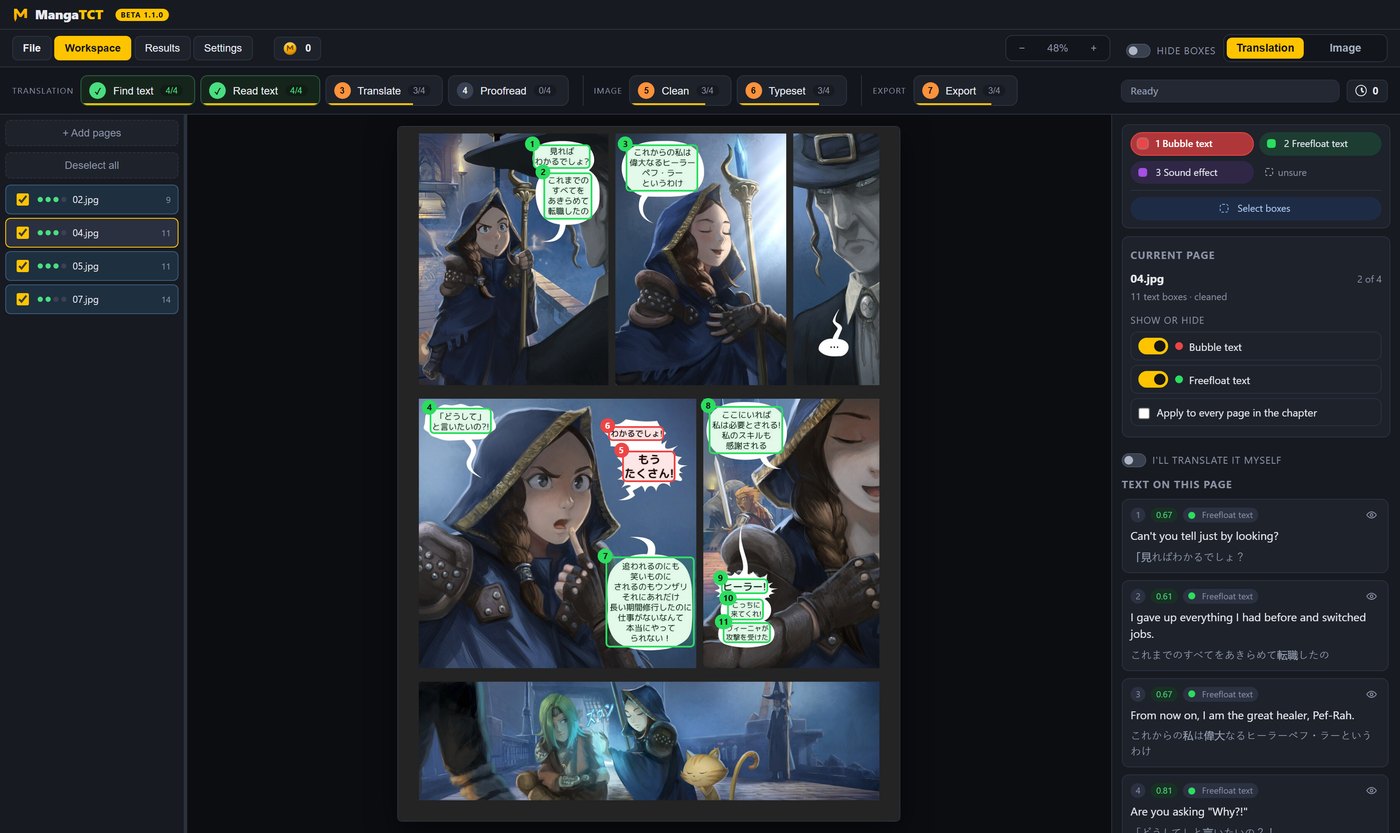1400x833 pixels.
Task: Click the 48% zoom level value
Action: click(1057, 48)
